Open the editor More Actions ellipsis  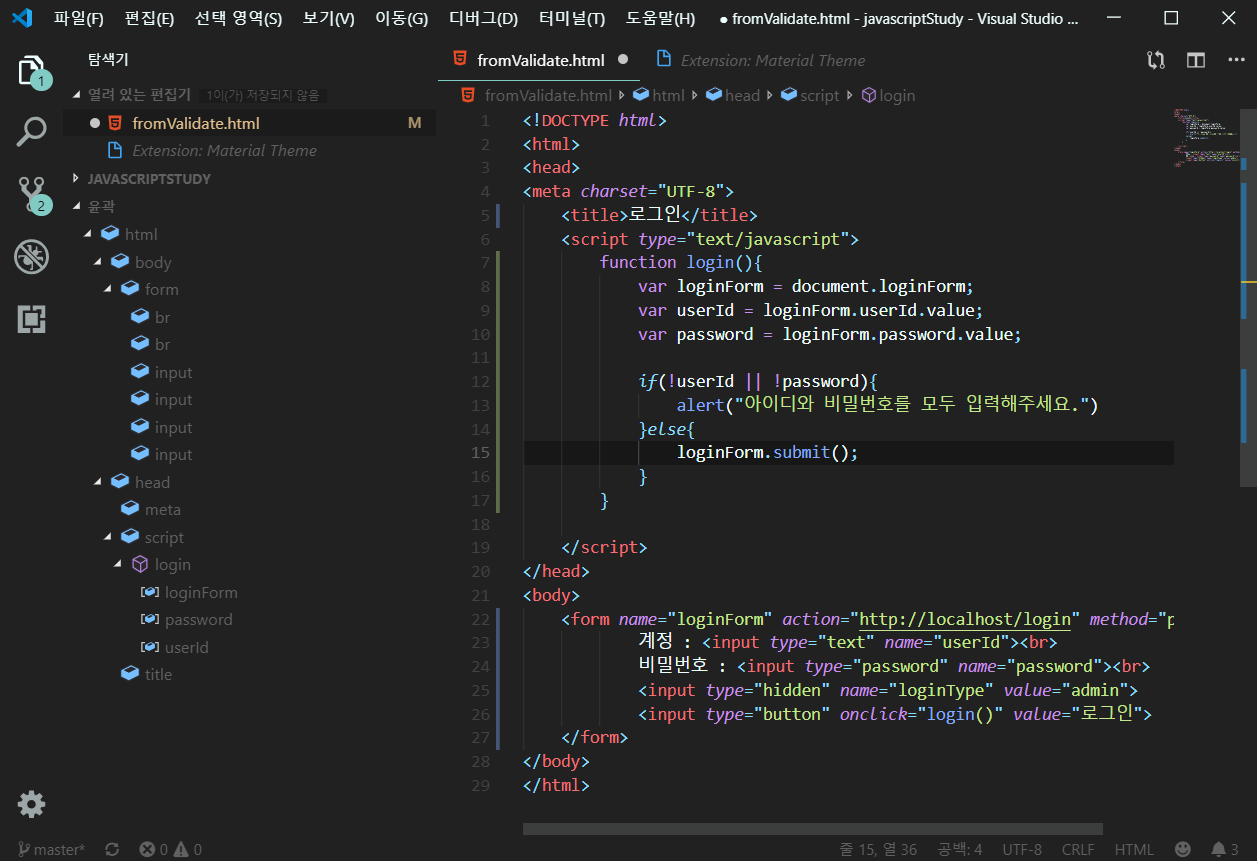(x=1236, y=60)
